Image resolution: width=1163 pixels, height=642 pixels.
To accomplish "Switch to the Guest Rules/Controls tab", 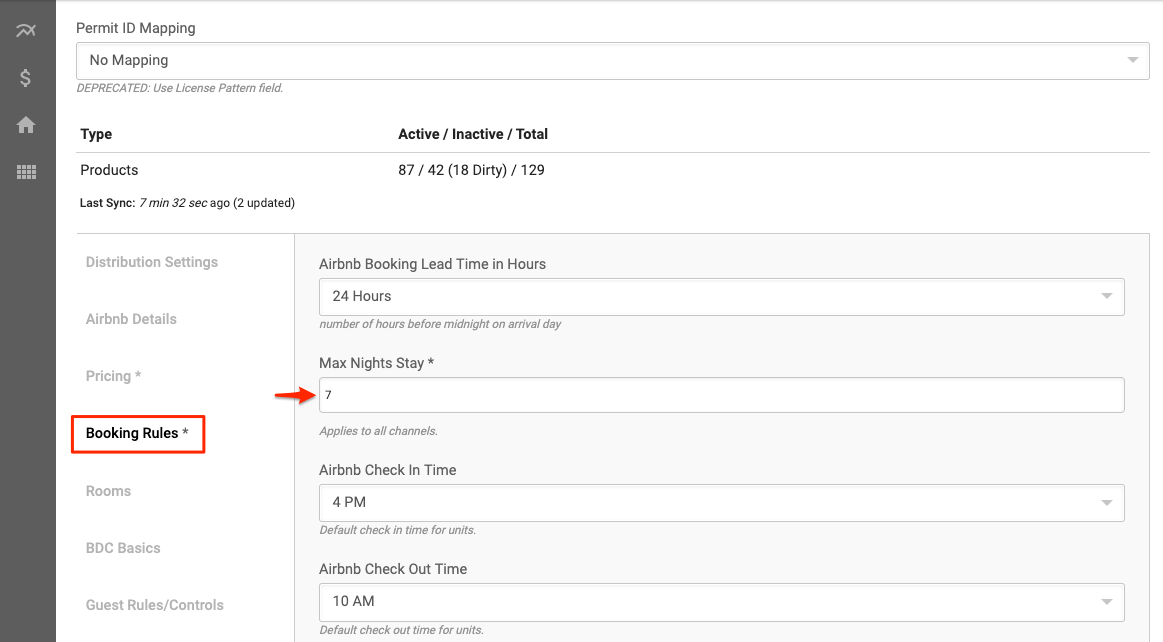I will pos(154,605).
